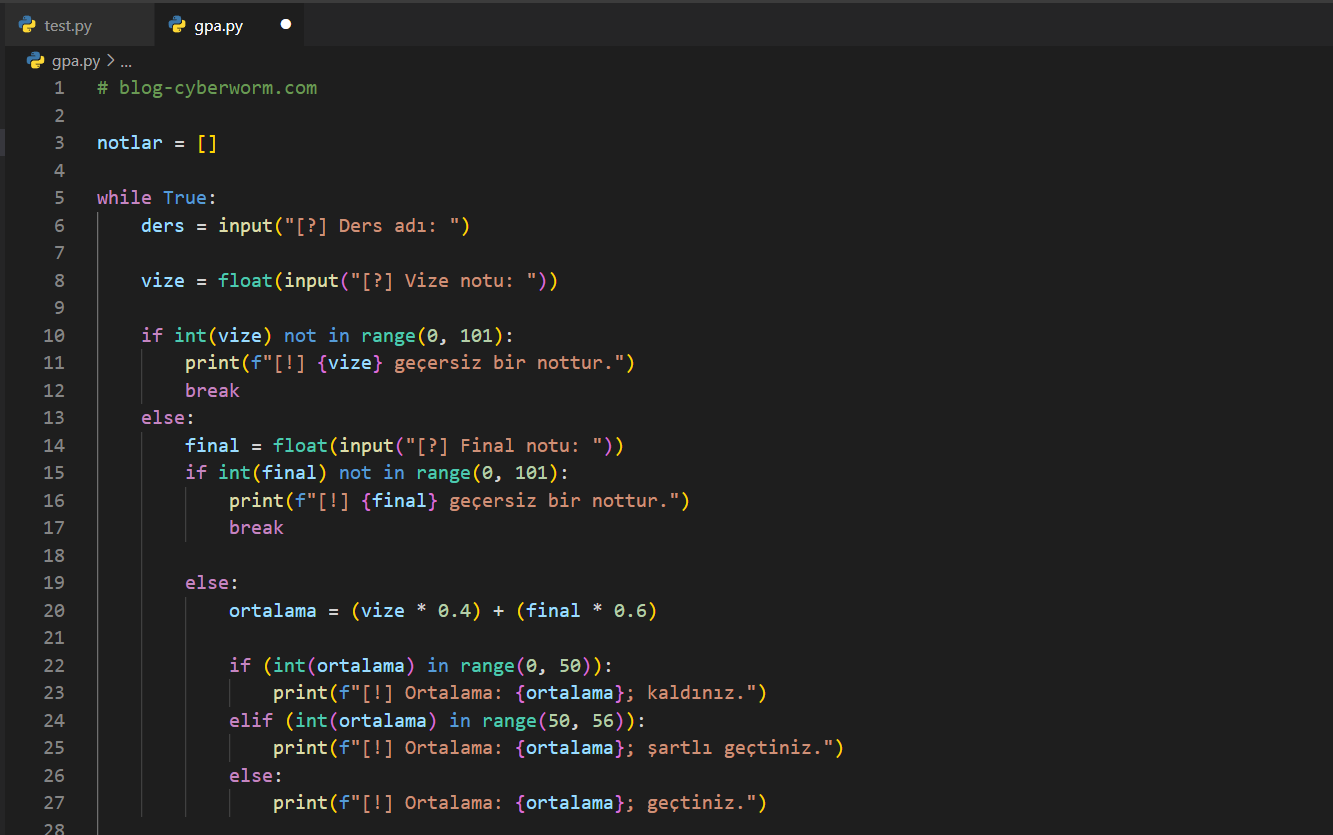The height and width of the screenshot is (835, 1333).
Task: Expand the breadcrumb separator chevron
Action: click(x=110, y=61)
